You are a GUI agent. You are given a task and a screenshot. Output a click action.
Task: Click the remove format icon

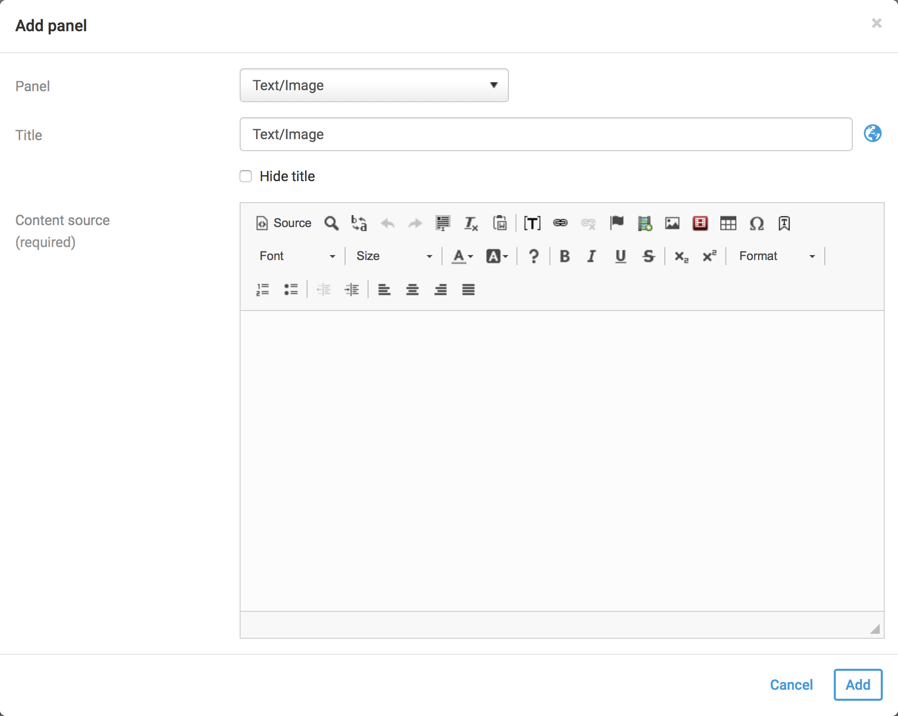coord(471,223)
